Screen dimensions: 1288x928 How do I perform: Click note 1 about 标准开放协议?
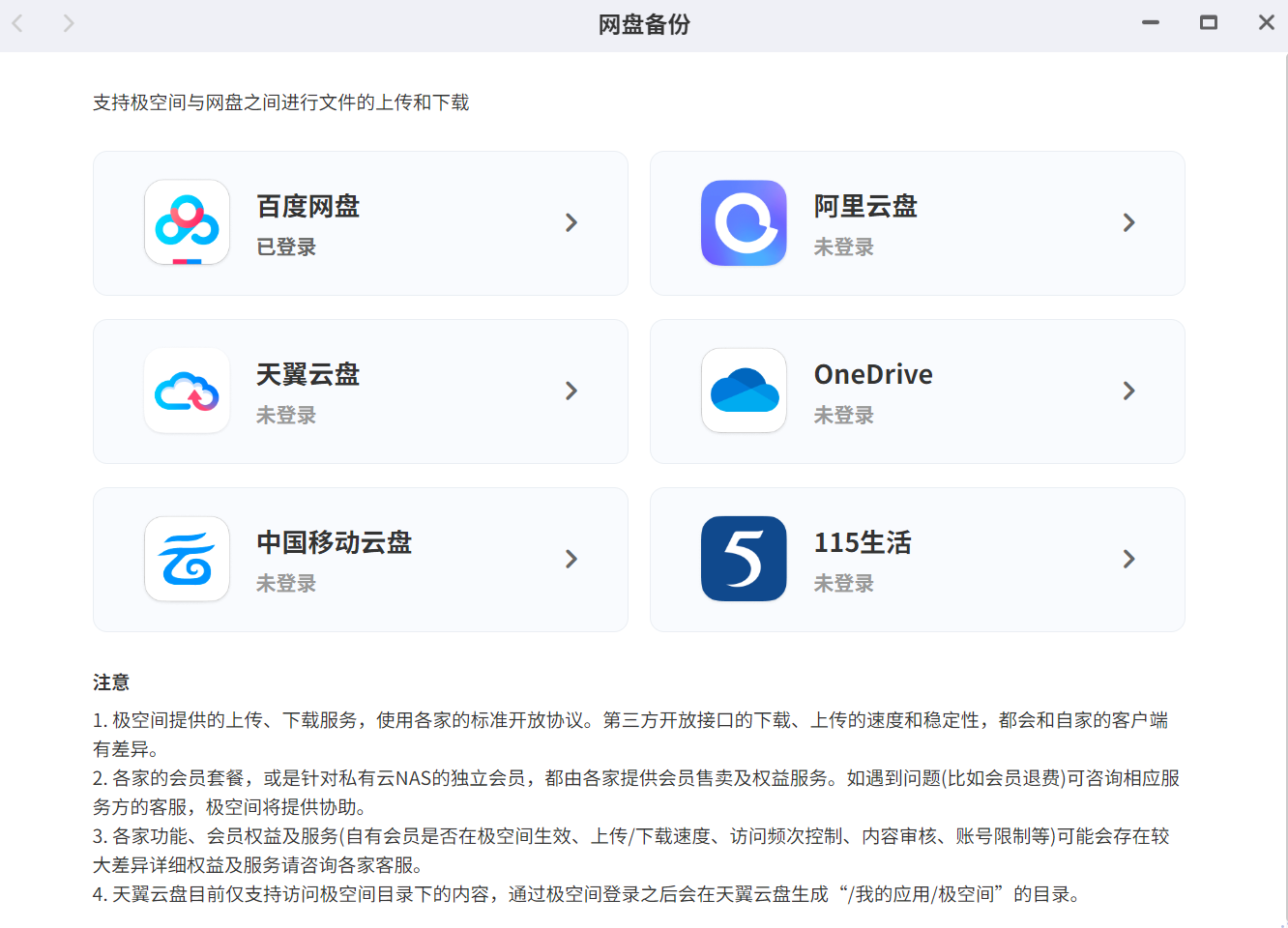(x=630, y=735)
